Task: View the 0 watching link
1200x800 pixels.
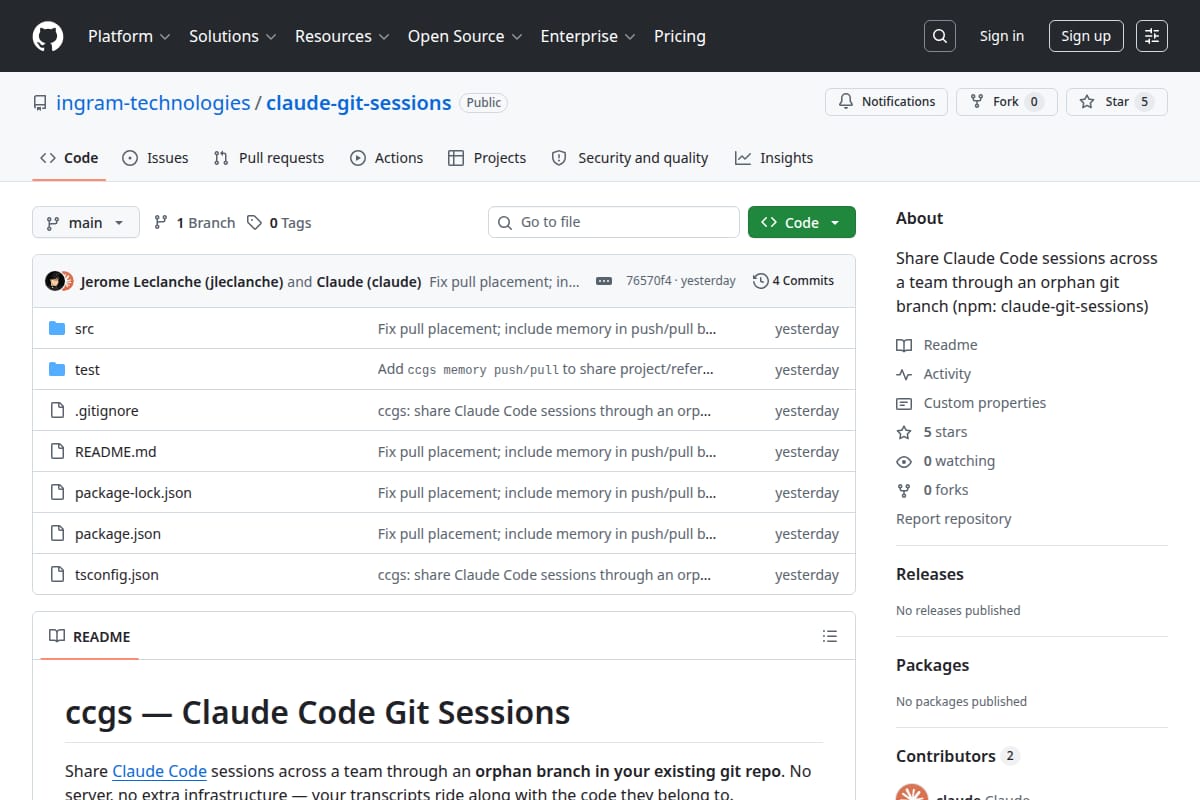Action: click(946, 461)
